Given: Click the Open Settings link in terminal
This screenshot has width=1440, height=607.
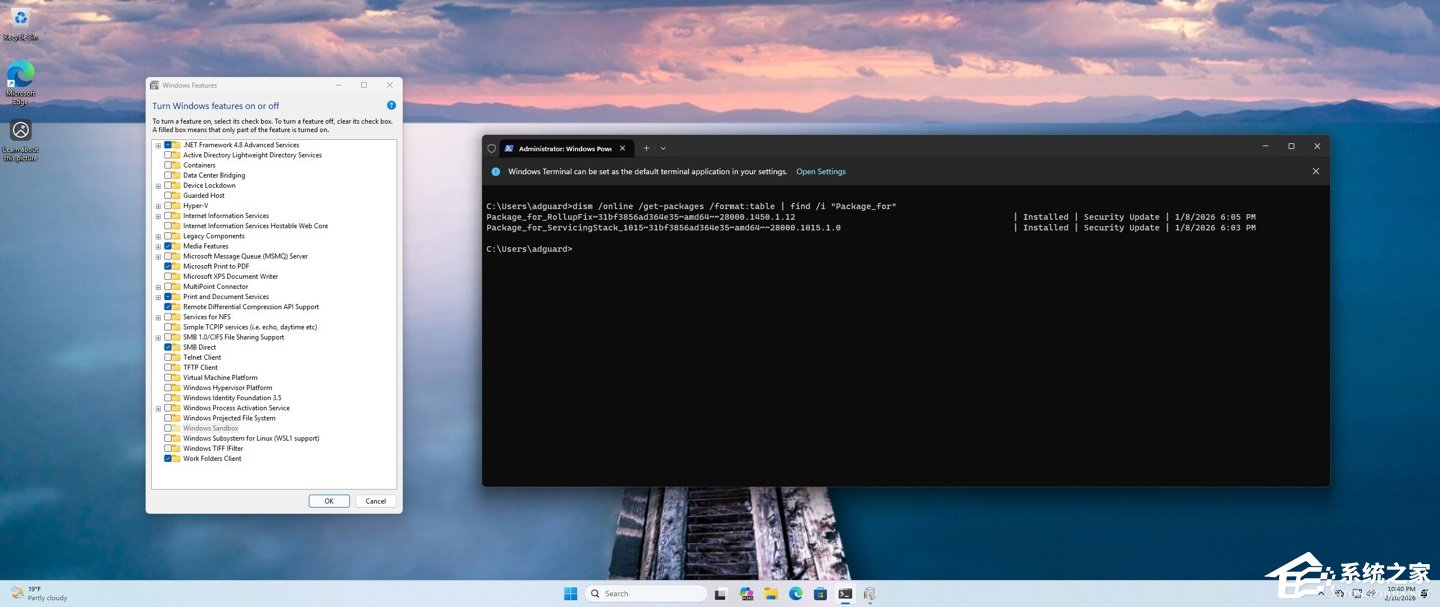Looking at the screenshot, I should [x=821, y=171].
